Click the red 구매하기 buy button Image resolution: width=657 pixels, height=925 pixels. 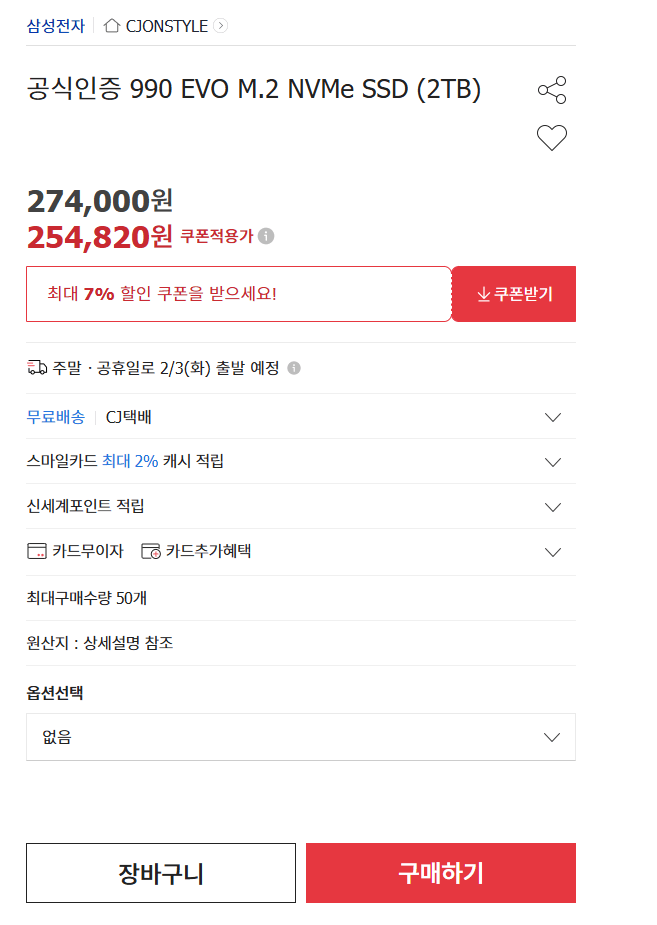click(x=441, y=873)
